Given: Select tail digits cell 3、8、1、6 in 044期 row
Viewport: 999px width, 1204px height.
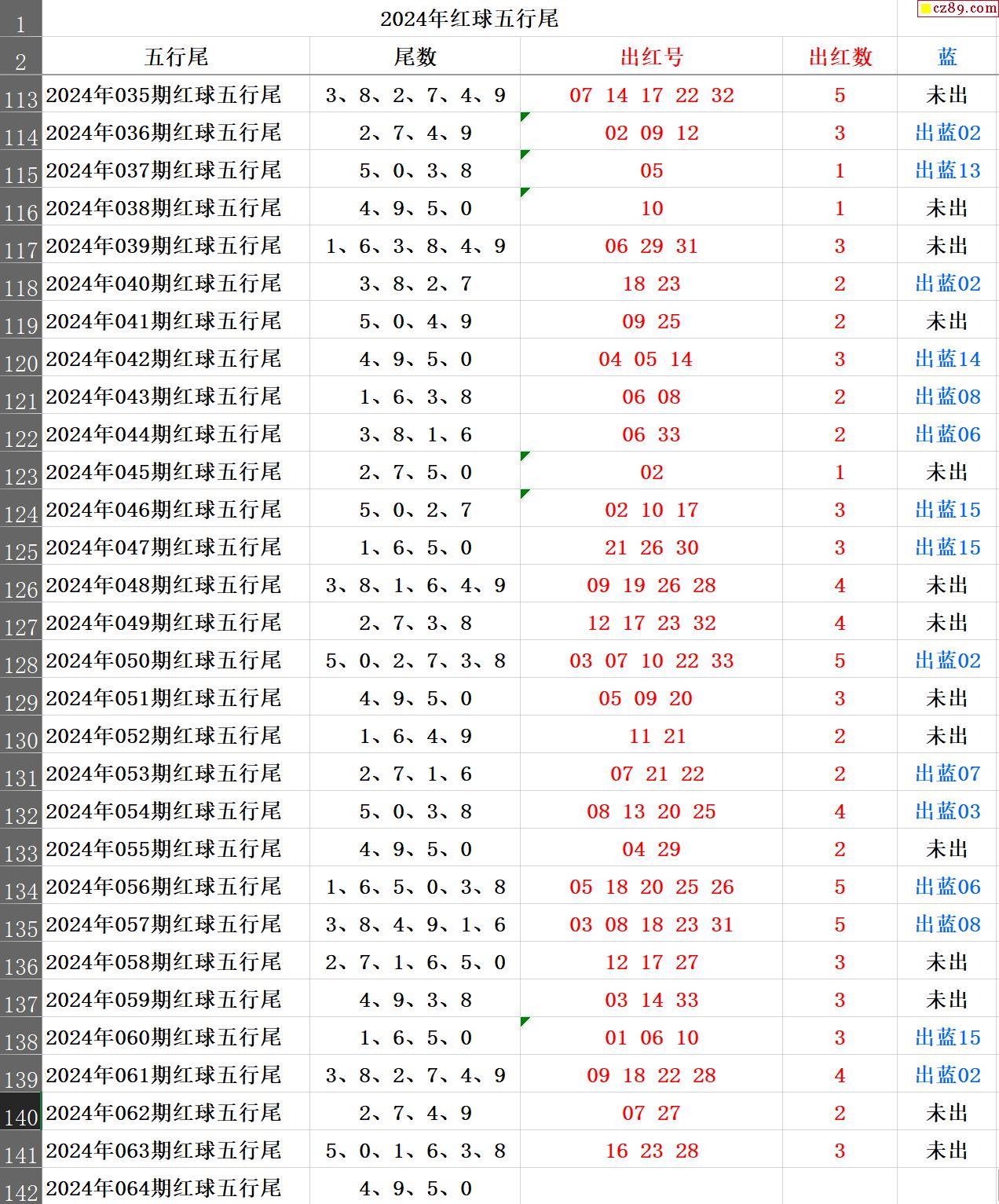Looking at the screenshot, I should click(x=415, y=434).
